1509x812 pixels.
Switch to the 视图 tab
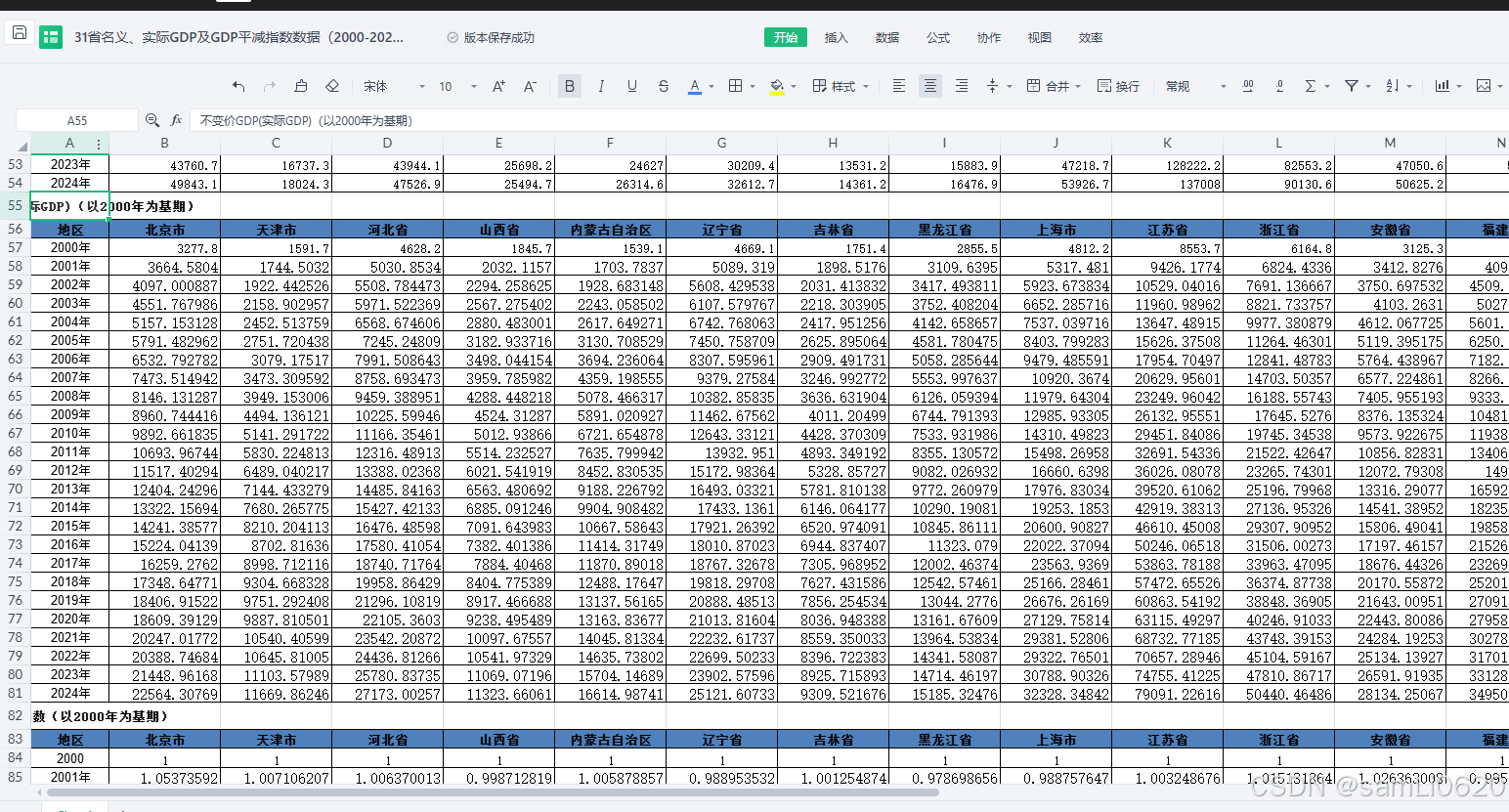[1040, 37]
